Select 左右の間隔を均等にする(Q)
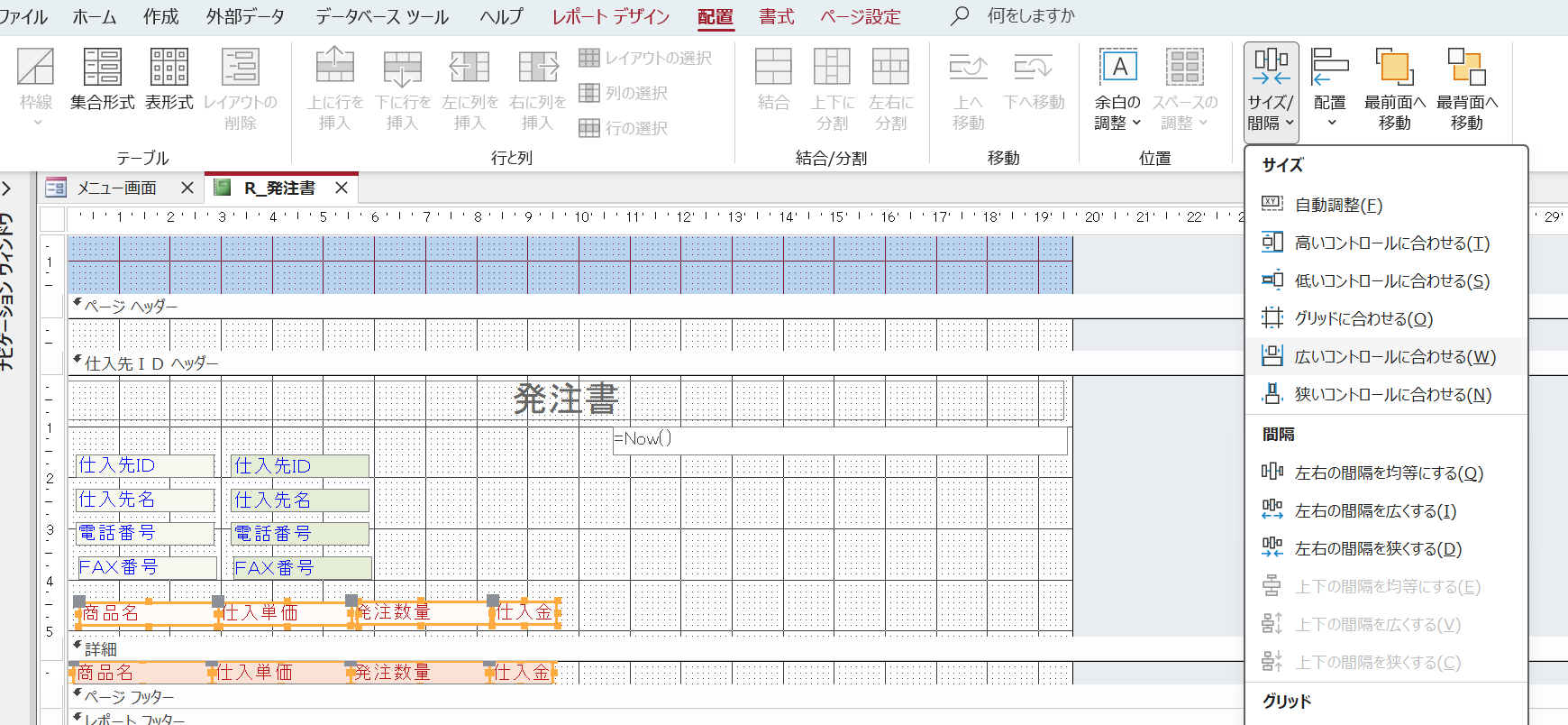The width and height of the screenshot is (1568, 725). (x=1386, y=473)
